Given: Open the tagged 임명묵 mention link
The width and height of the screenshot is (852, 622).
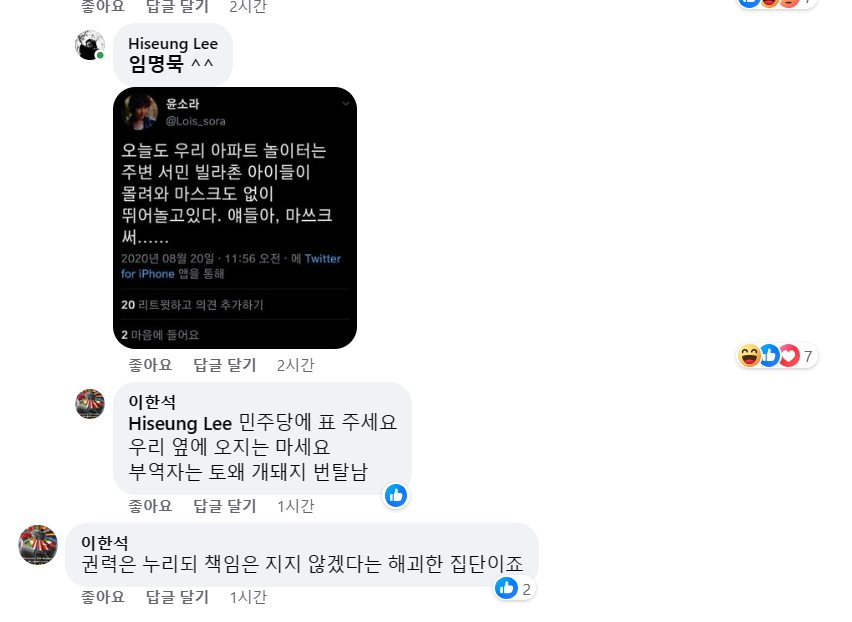Looking at the screenshot, I should [x=156, y=64].
